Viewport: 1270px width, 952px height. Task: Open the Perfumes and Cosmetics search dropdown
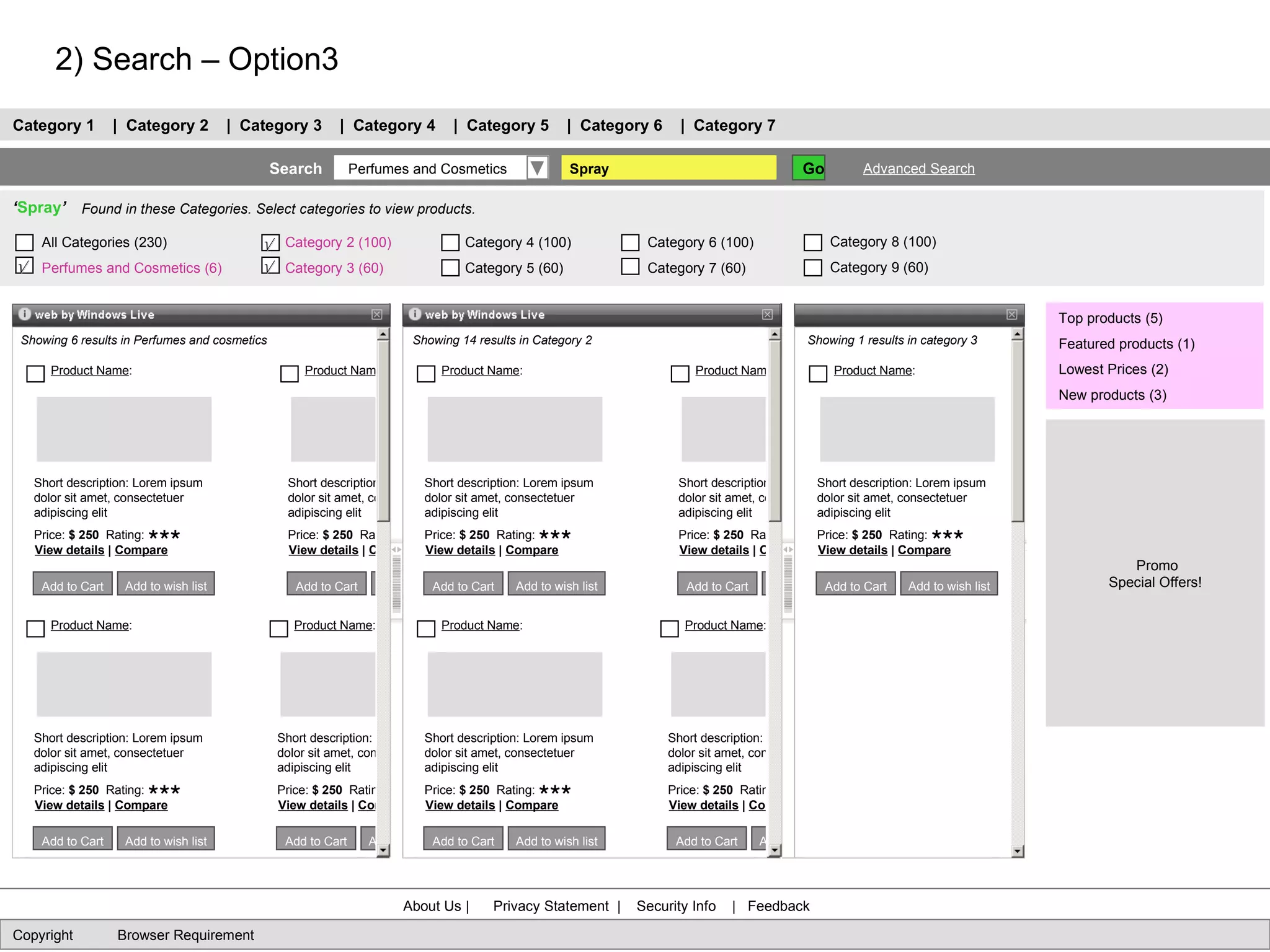[537, 168]
